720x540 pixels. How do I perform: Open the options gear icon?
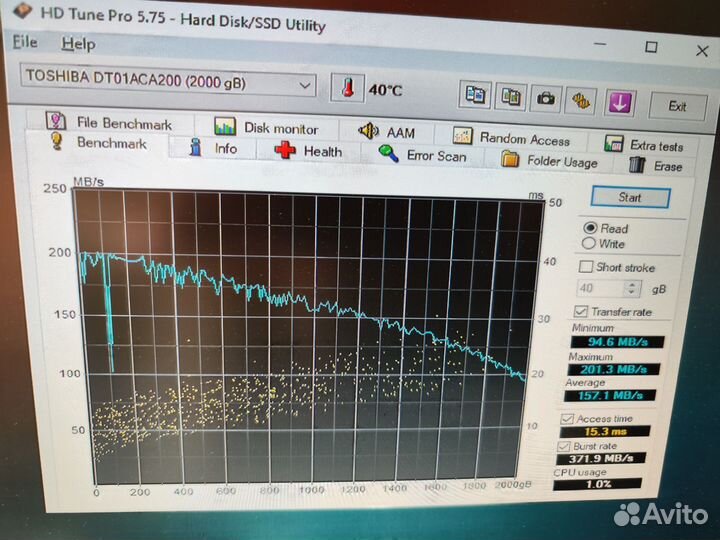coord(581,101)
